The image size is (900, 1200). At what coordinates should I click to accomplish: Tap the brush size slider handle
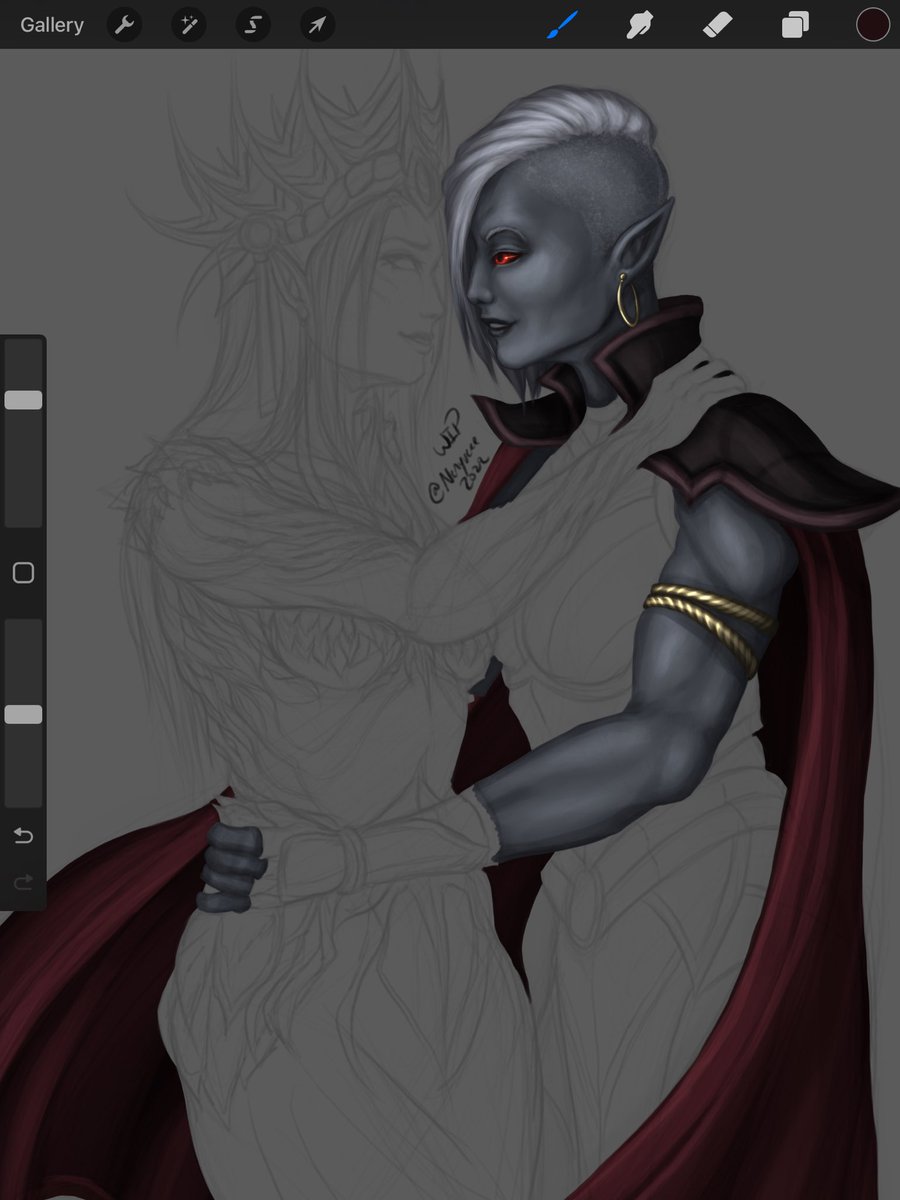point(23,400)
